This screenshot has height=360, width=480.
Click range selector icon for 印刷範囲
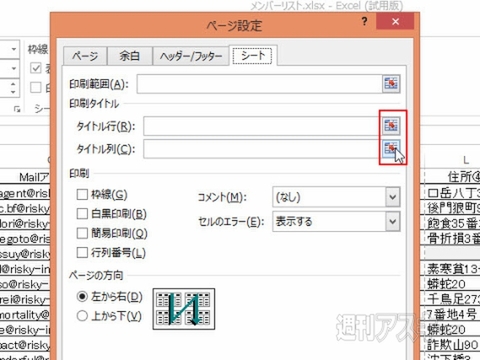(391, 84)
